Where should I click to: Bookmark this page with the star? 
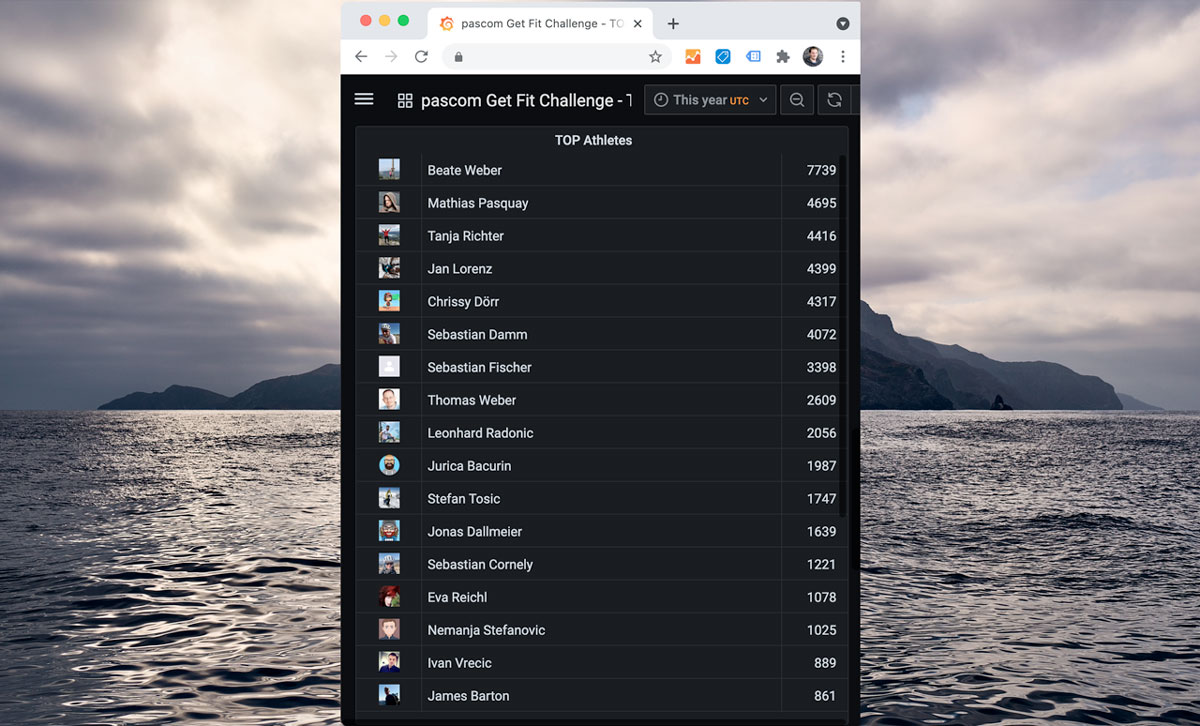(655, 57)
